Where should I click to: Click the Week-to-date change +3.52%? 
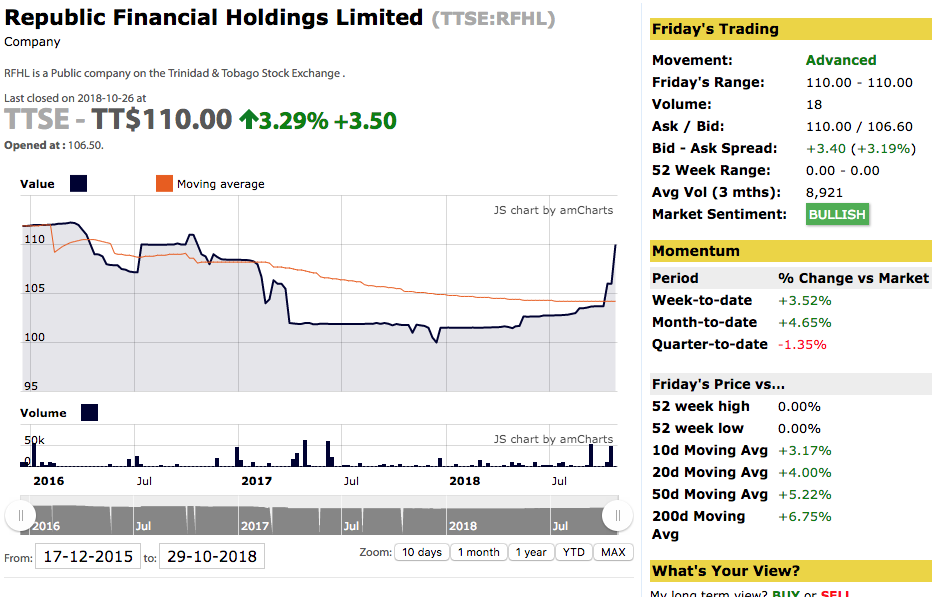[x=804, y=300]
